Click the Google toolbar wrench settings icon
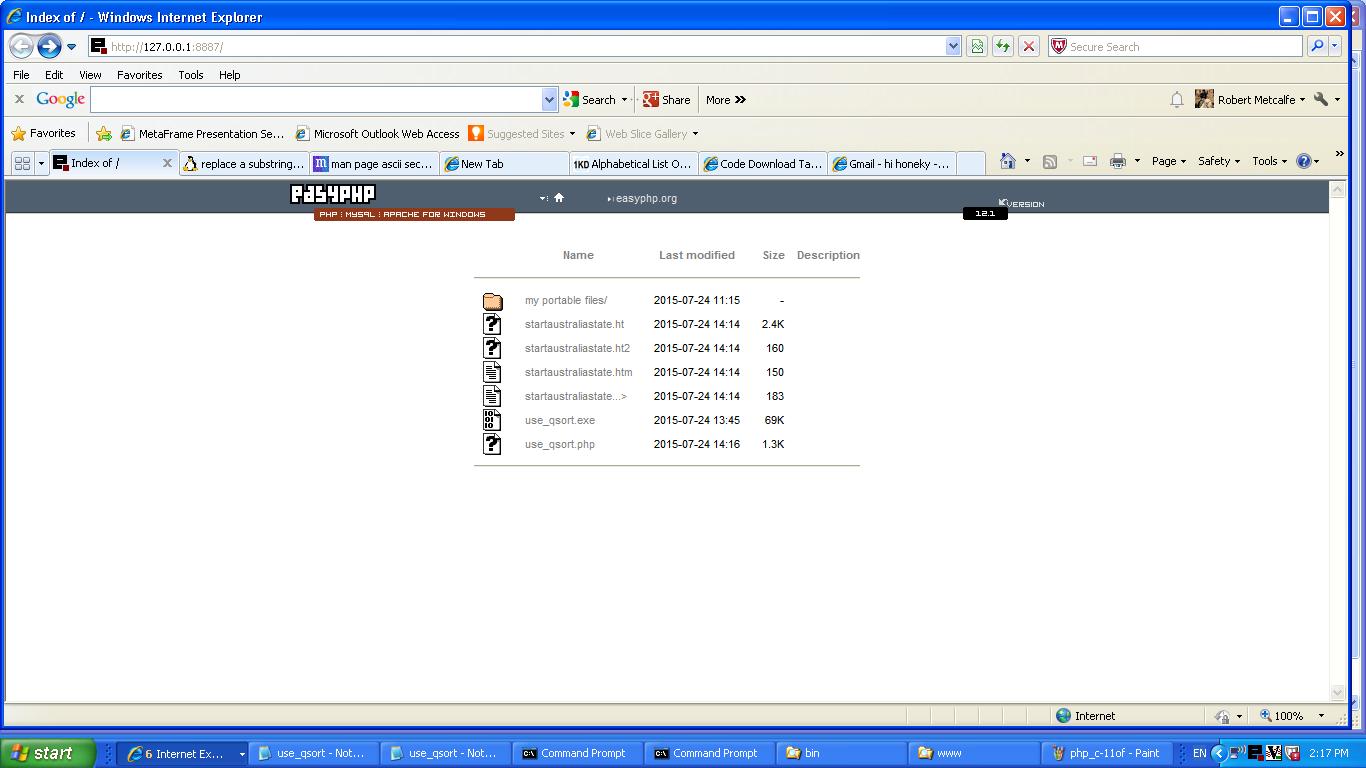Viewport: 1366px width, 768px height. tap(1321, 99)
